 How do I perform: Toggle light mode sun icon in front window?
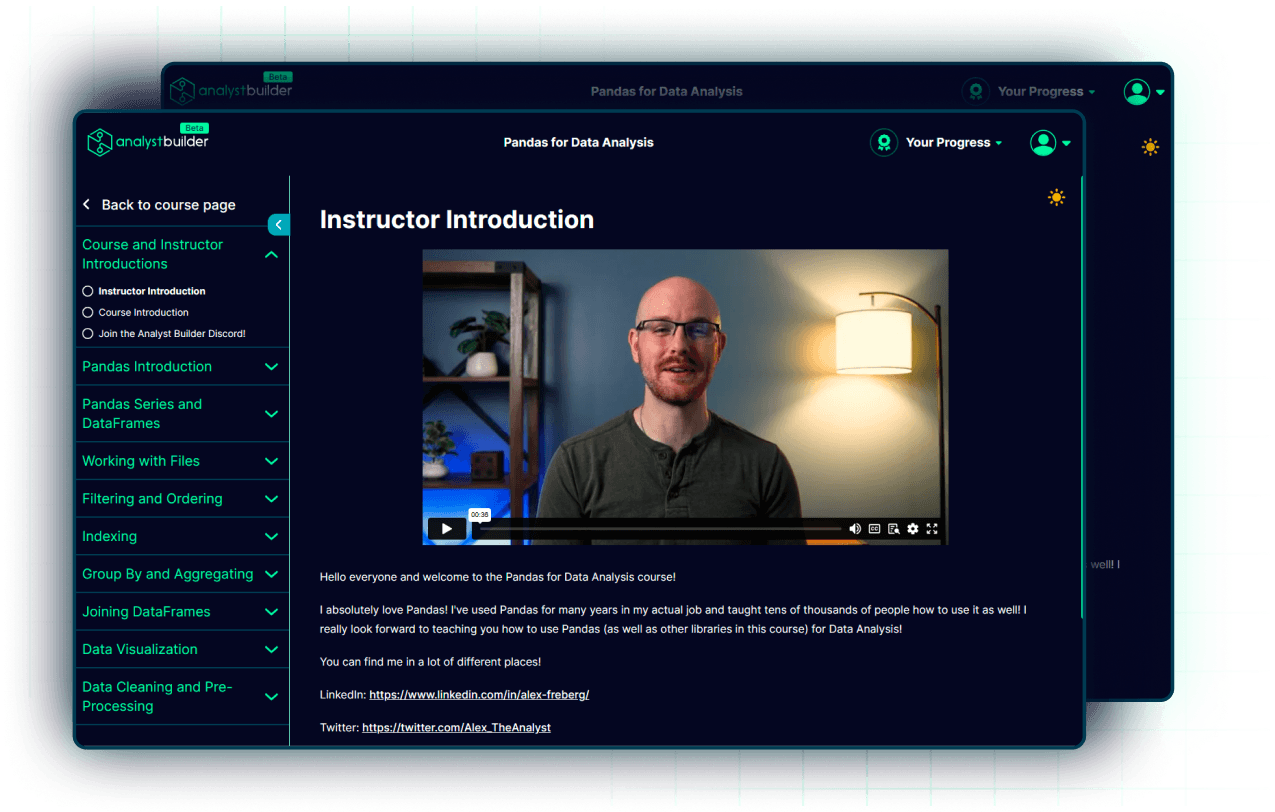tap(1056, 198)
